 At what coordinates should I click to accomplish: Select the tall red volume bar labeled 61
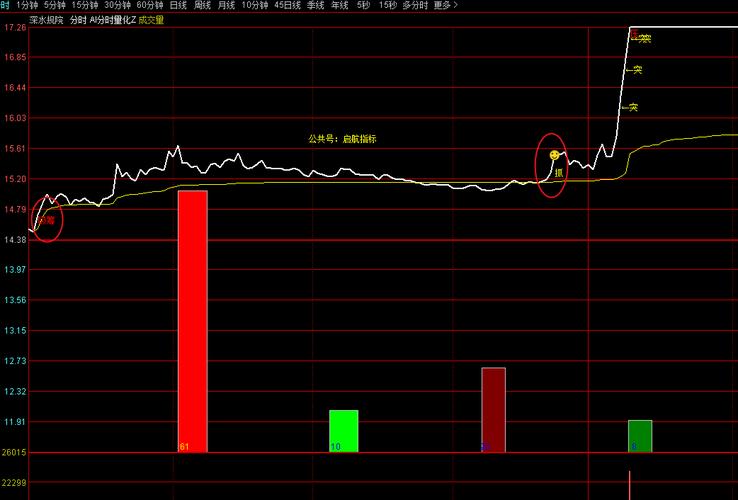pyautogui.click(x=192, y=320)
